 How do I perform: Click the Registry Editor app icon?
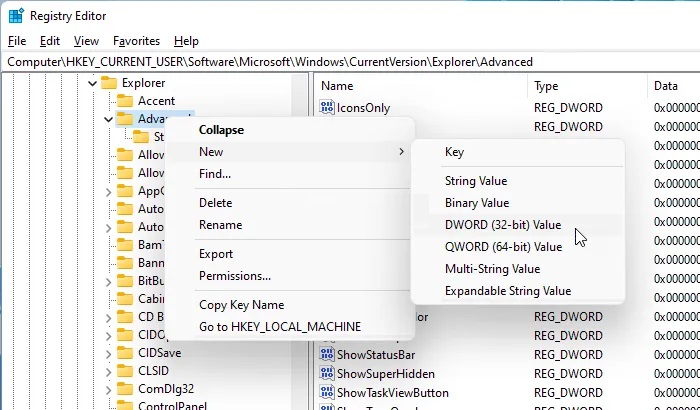coord(16,16)
